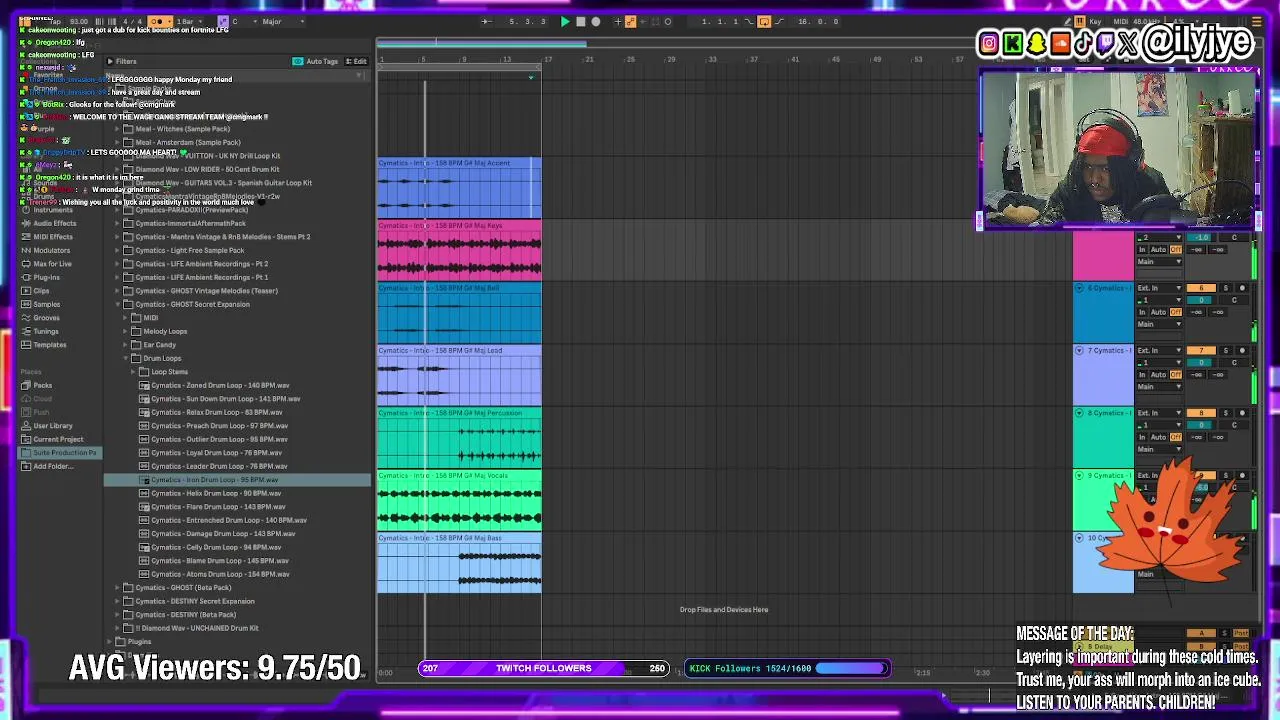Open the 1 Bar quantization menu
This screenshot has height=720, width=1280.
pos(187,21)
